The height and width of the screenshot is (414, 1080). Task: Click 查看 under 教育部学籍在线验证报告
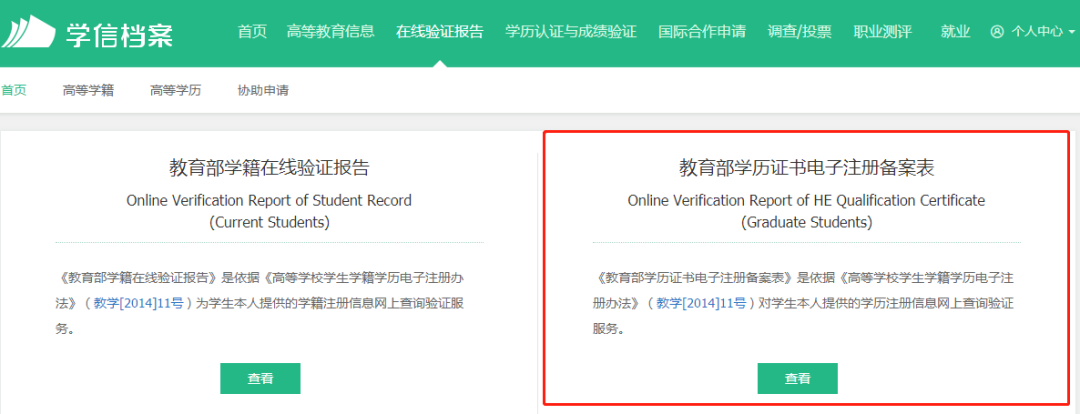click(x=260, y=378)
